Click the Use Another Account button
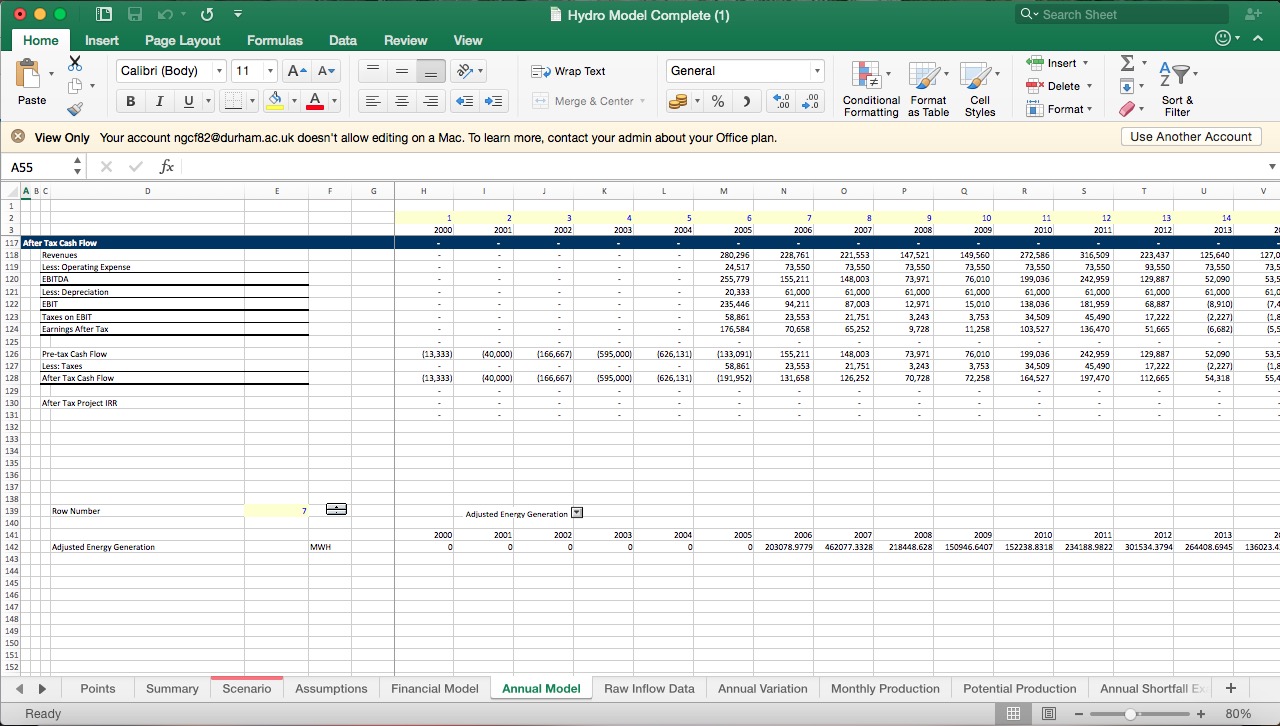The width and height of the screenshot is (1280, 726). 1189,136
